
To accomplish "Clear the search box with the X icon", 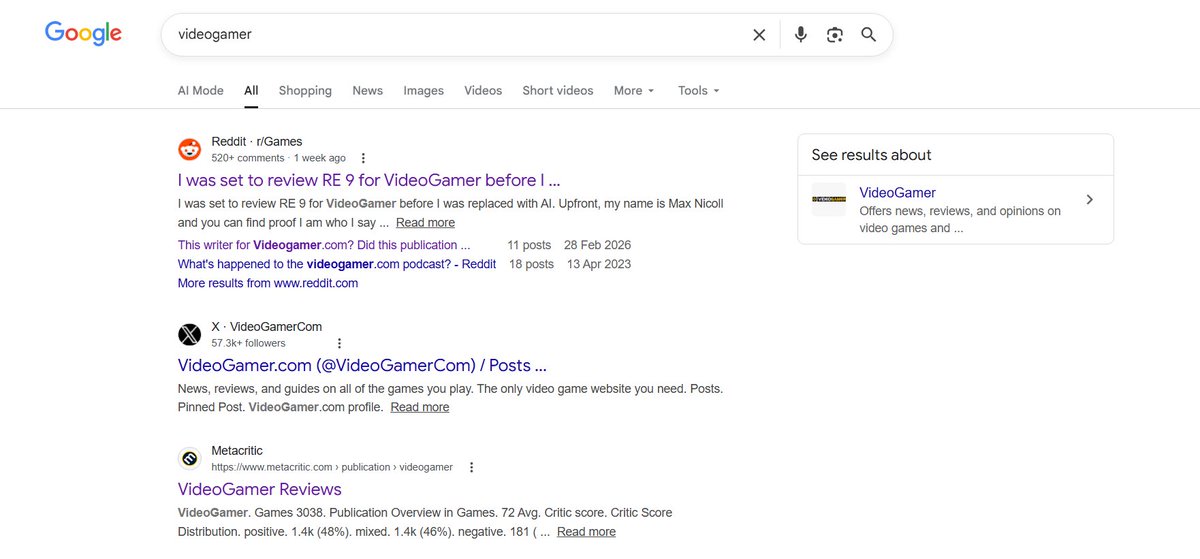I will (x=759, y=35).
